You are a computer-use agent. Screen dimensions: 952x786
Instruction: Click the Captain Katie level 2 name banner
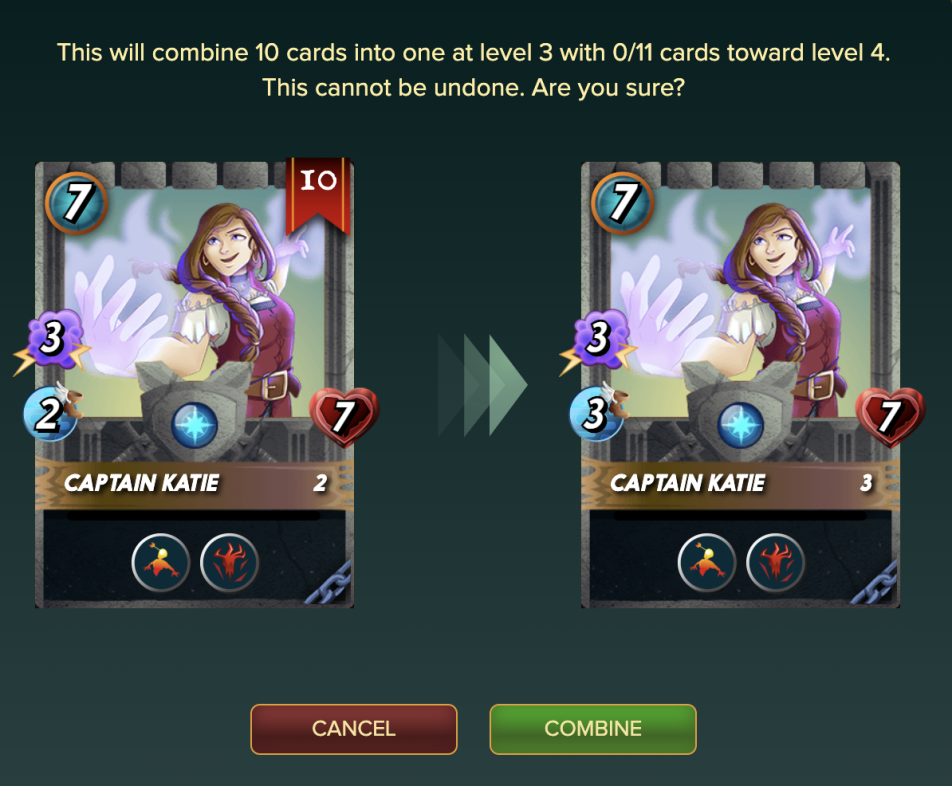click(x=194, y=484)
